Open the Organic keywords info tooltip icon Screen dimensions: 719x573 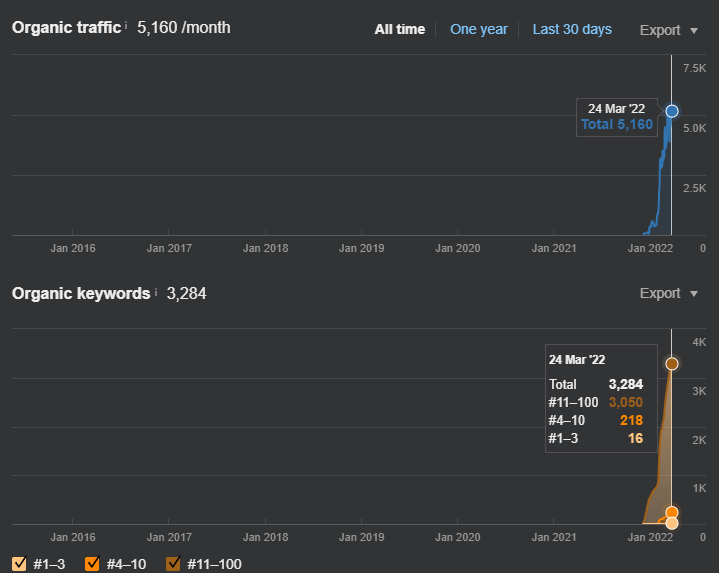click(156, 292)
